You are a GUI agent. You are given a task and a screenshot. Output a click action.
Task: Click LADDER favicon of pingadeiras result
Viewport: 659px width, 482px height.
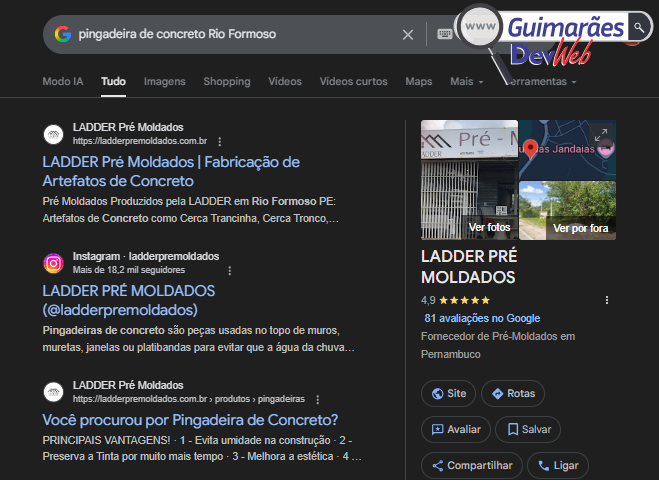[x=53, y=392]
